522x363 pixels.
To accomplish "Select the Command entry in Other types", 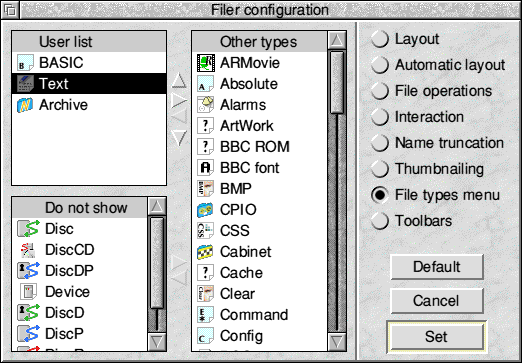I will click(260, 315).
